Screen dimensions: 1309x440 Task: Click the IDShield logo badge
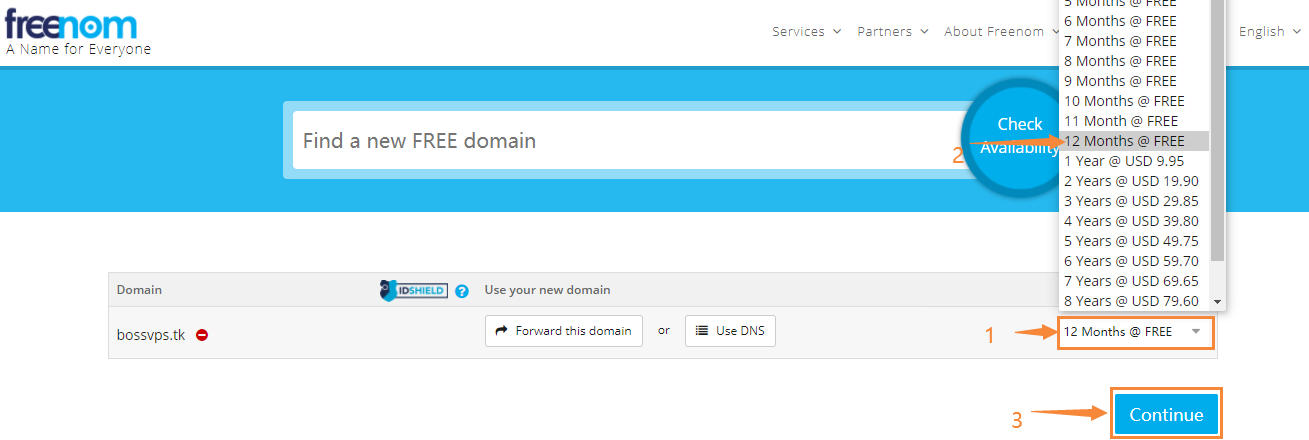413,290
